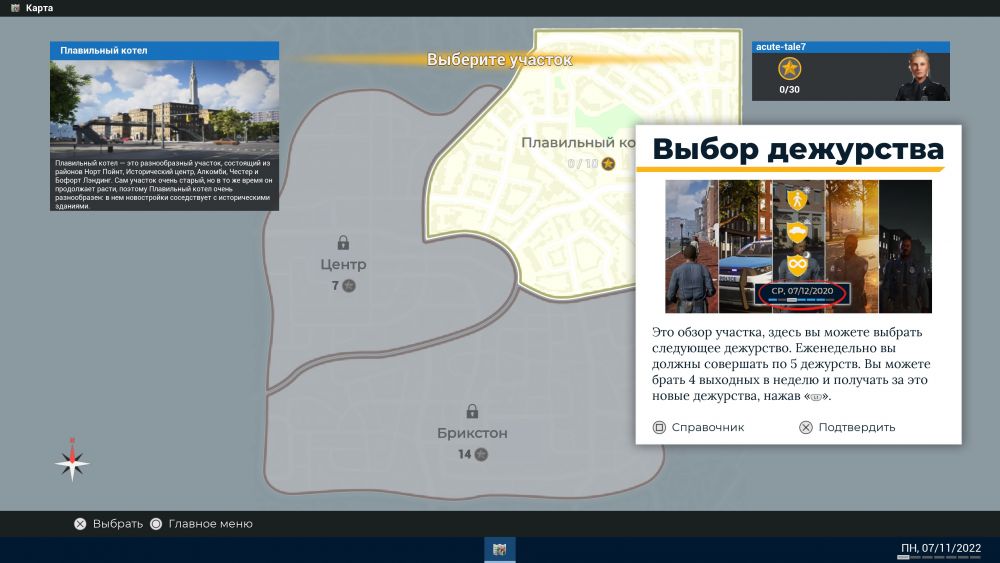Click the star badge next to Брикстон's 14
This screenshot has width=1000, height=563.
coord(481,455)
